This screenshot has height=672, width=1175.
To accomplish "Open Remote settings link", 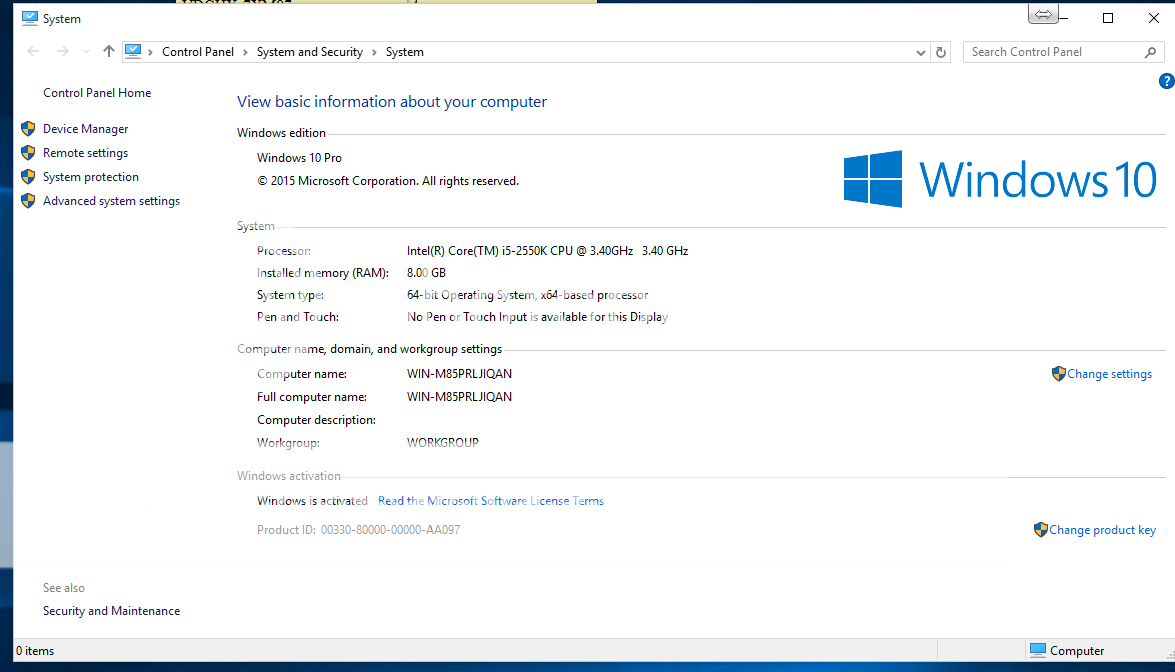I will 85,153.
